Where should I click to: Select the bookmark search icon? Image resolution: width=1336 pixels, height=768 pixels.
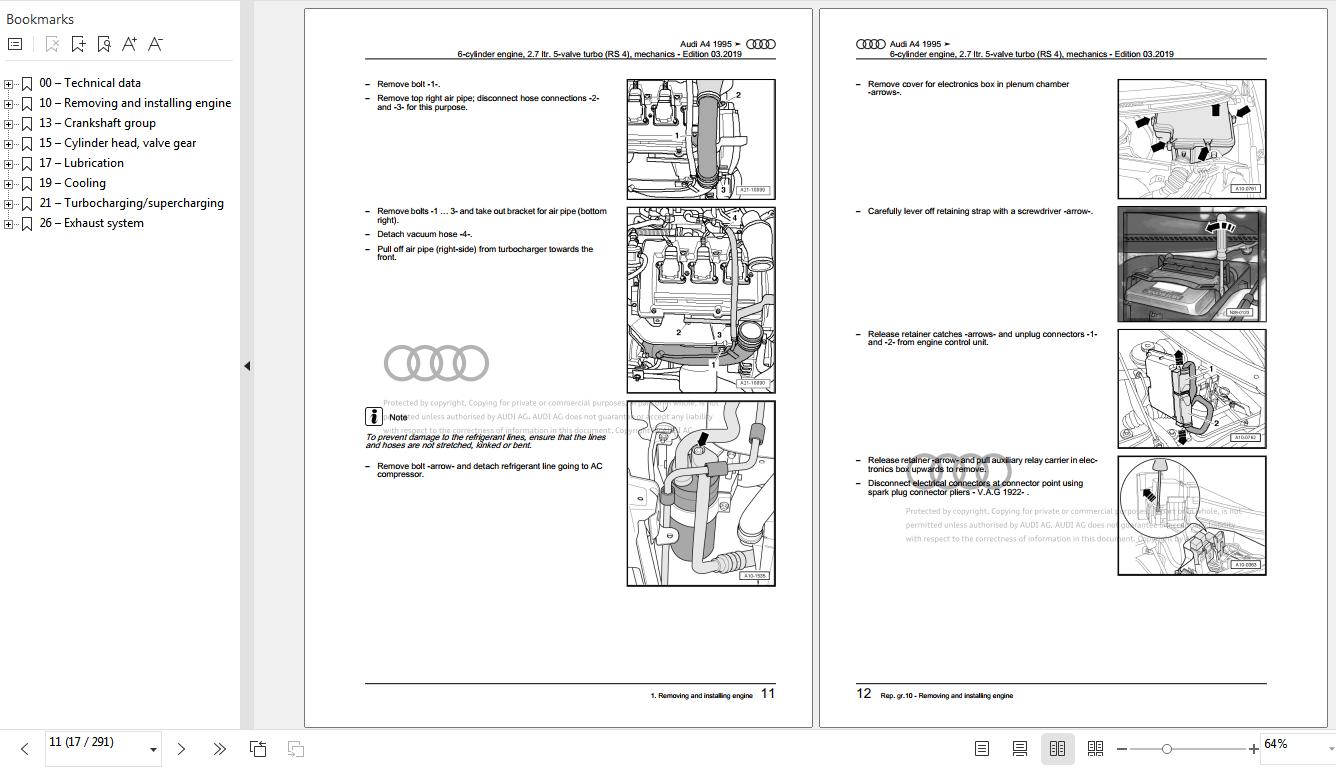tap(103, 44)
